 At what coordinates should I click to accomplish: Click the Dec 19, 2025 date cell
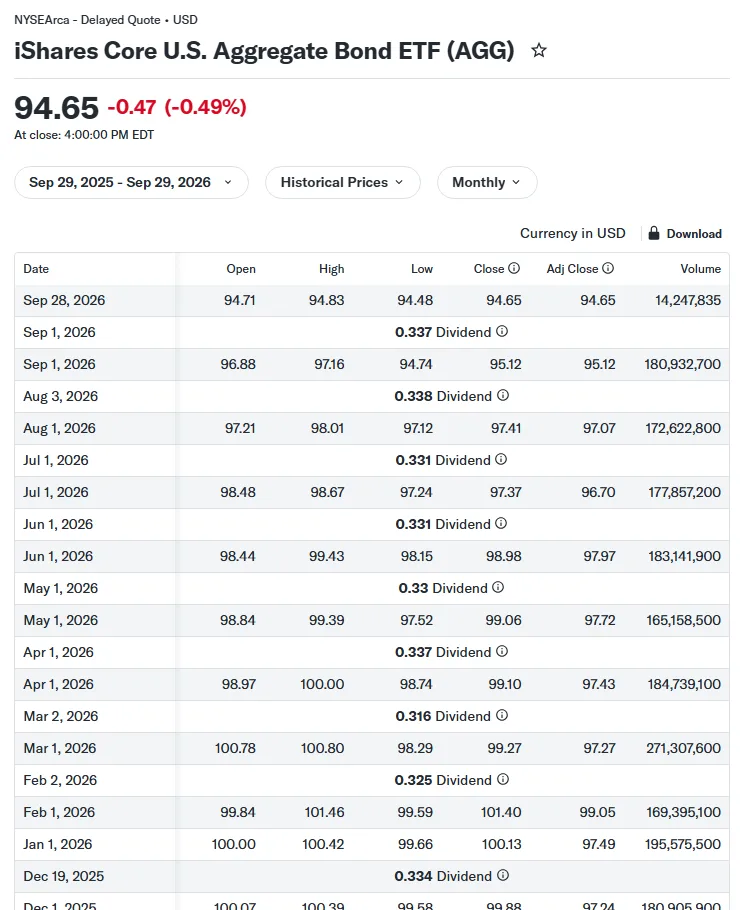(64, 876)
